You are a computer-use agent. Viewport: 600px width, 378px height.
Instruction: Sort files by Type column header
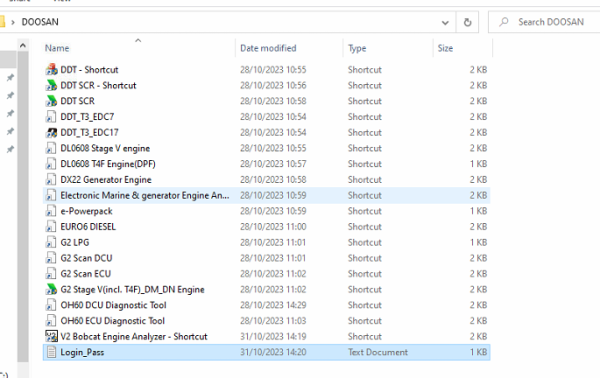point(357,48)
